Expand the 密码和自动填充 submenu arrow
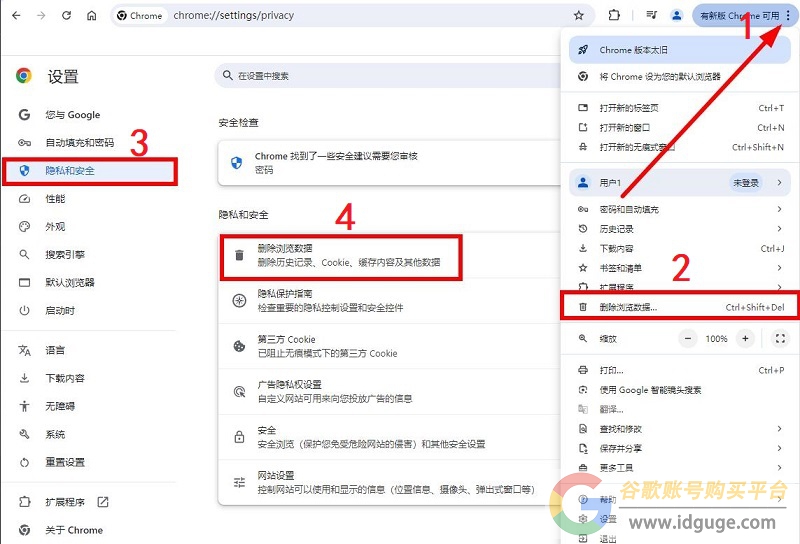This screenshot has width=800, height=544. [x=779, y=209]
